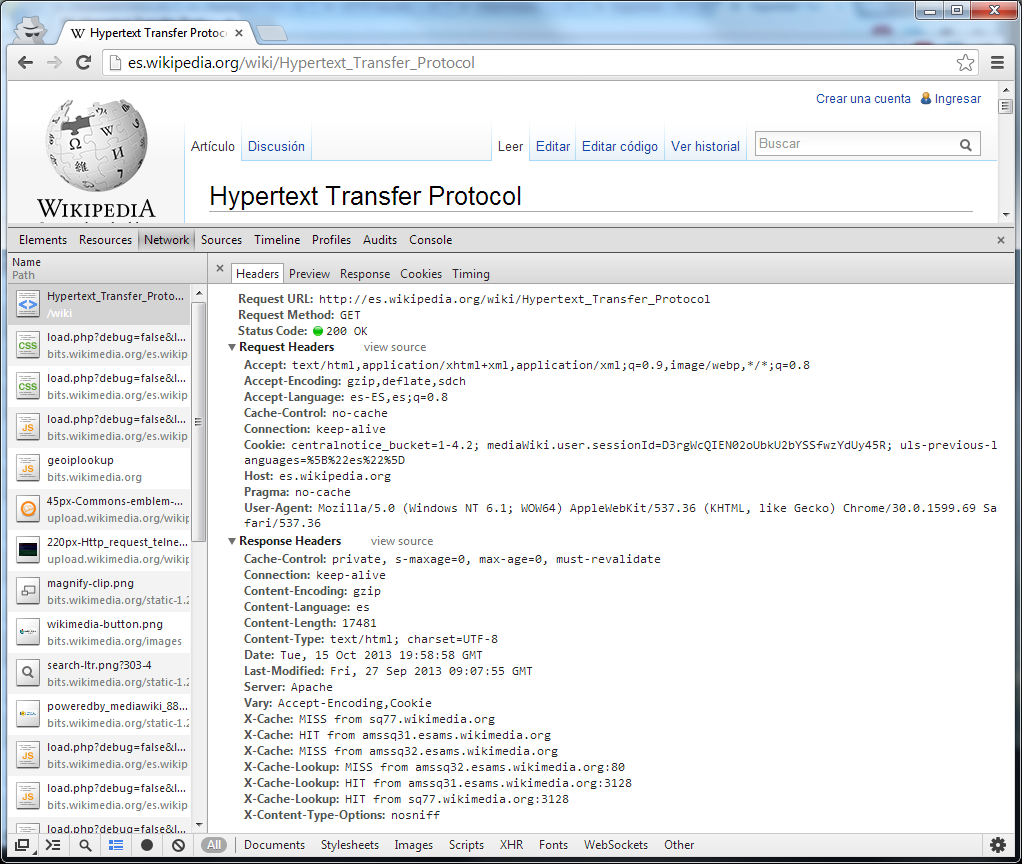Screen dimensions: 1022x864
Task: Open the Chrome menu icon
Action: 997,63
